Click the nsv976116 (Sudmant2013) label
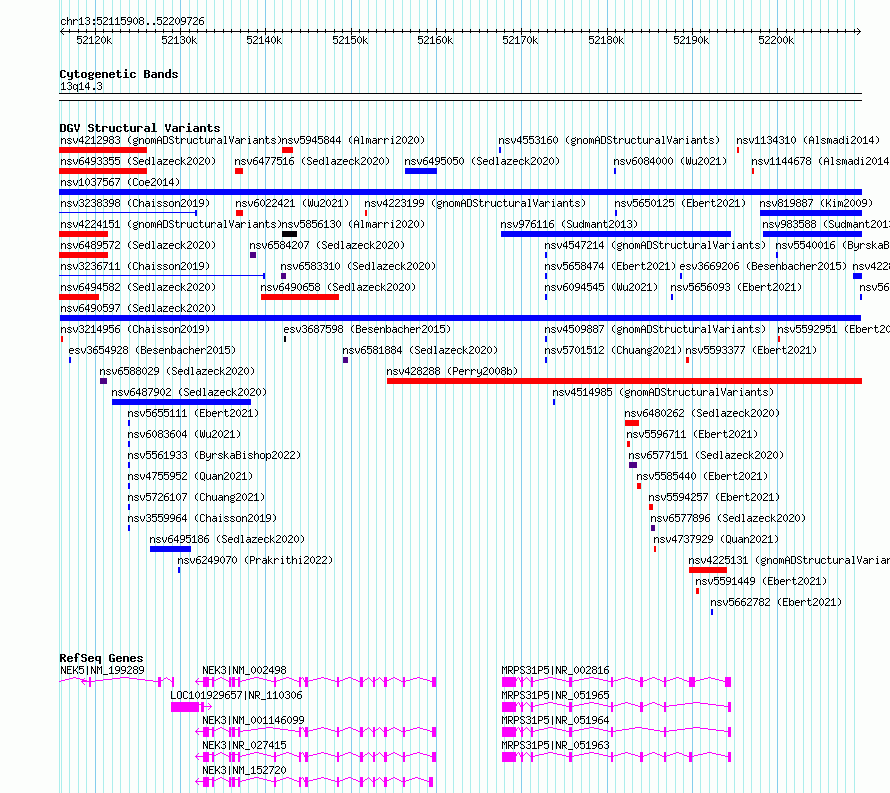The width and height of the screenshot is (890, 793). [569, 224]
